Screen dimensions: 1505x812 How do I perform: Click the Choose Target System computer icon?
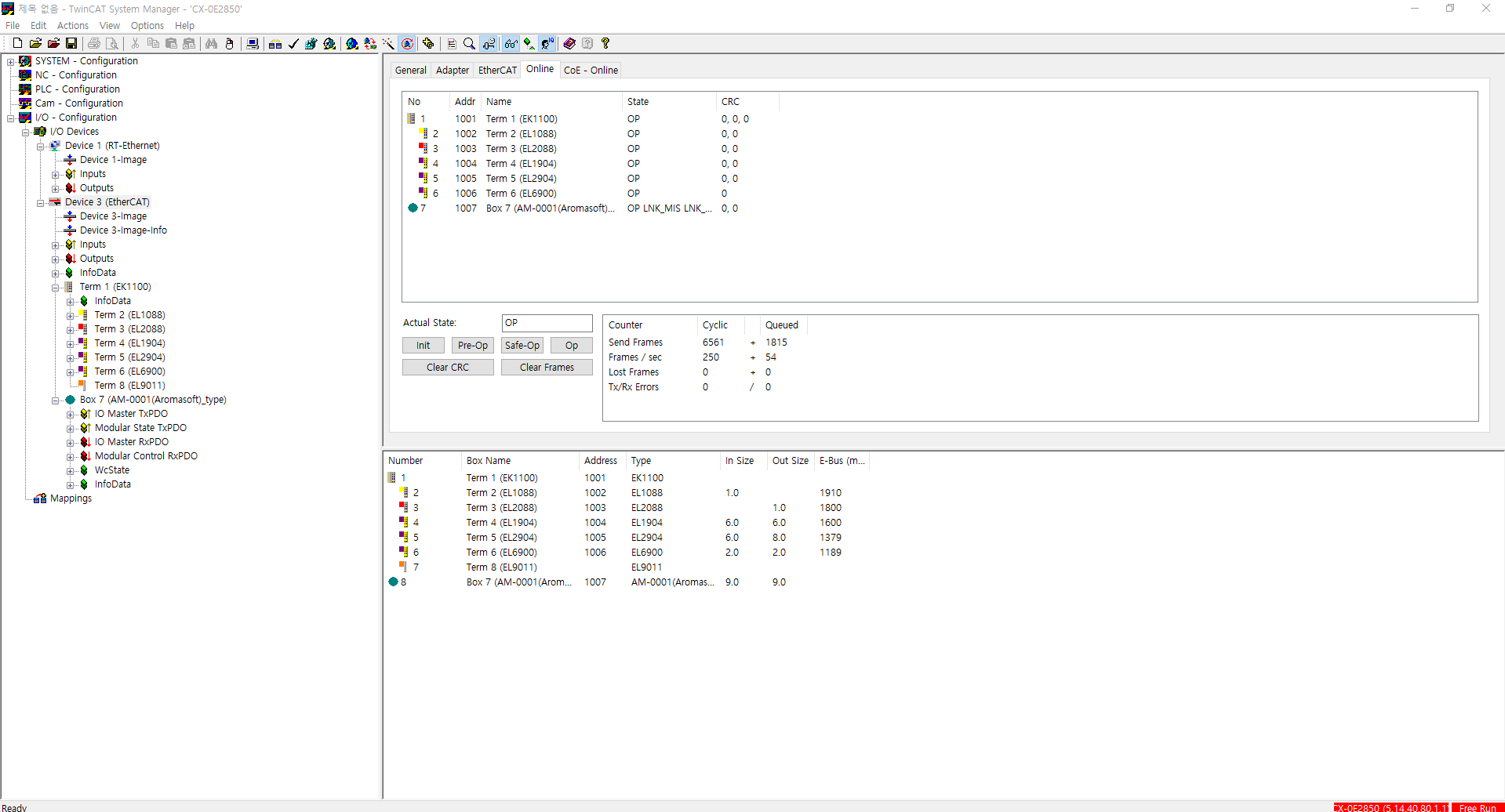253,44
